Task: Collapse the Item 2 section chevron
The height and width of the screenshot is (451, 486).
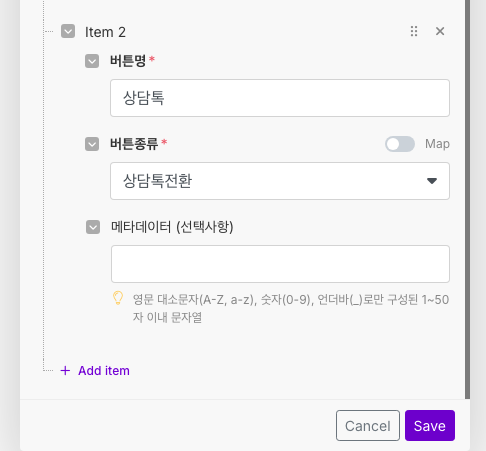Action: pos(68,31)
